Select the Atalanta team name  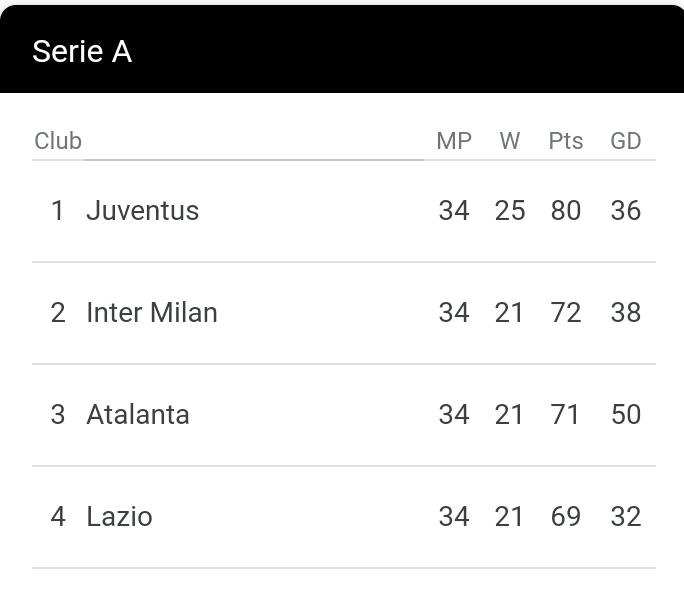tap(138, 414)
